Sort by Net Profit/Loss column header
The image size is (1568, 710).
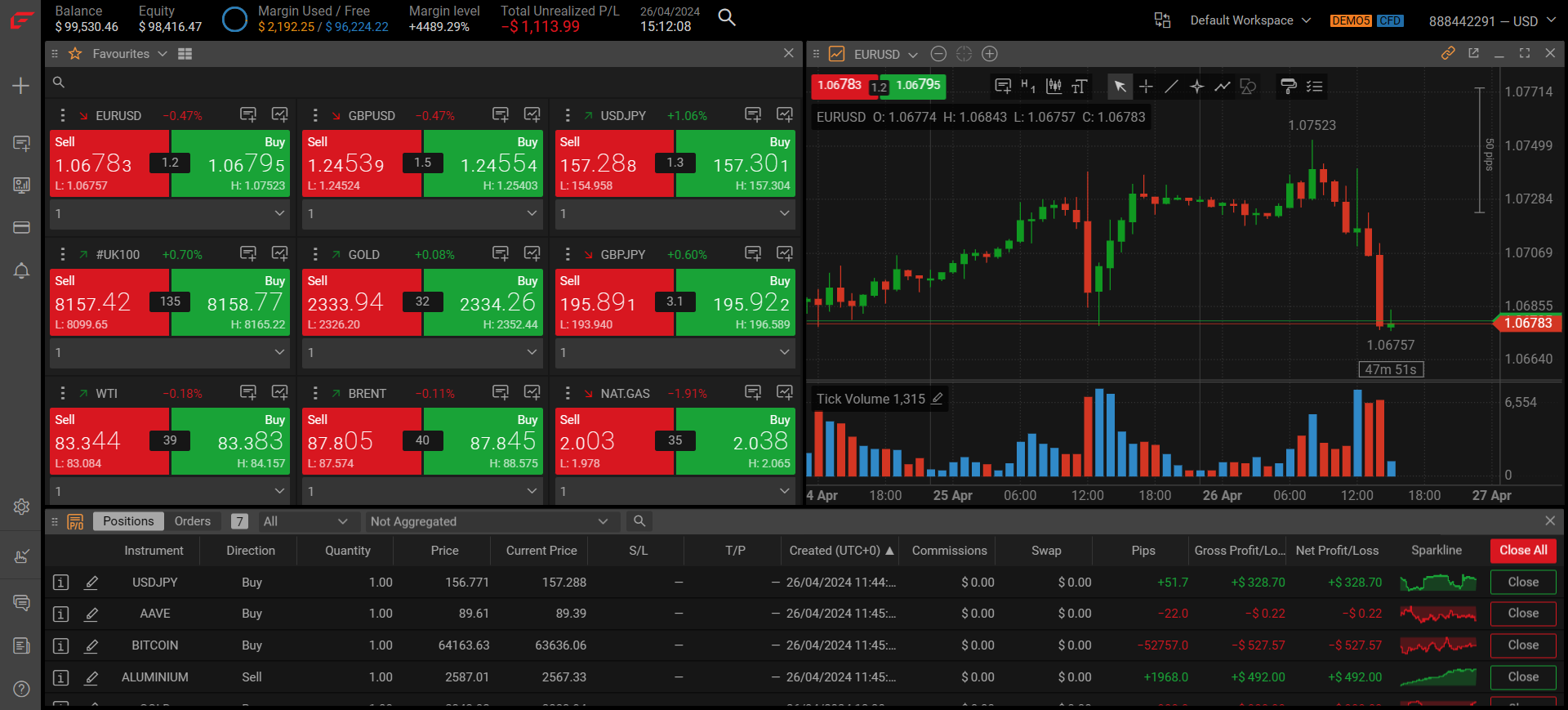(x=1337, y=551)
